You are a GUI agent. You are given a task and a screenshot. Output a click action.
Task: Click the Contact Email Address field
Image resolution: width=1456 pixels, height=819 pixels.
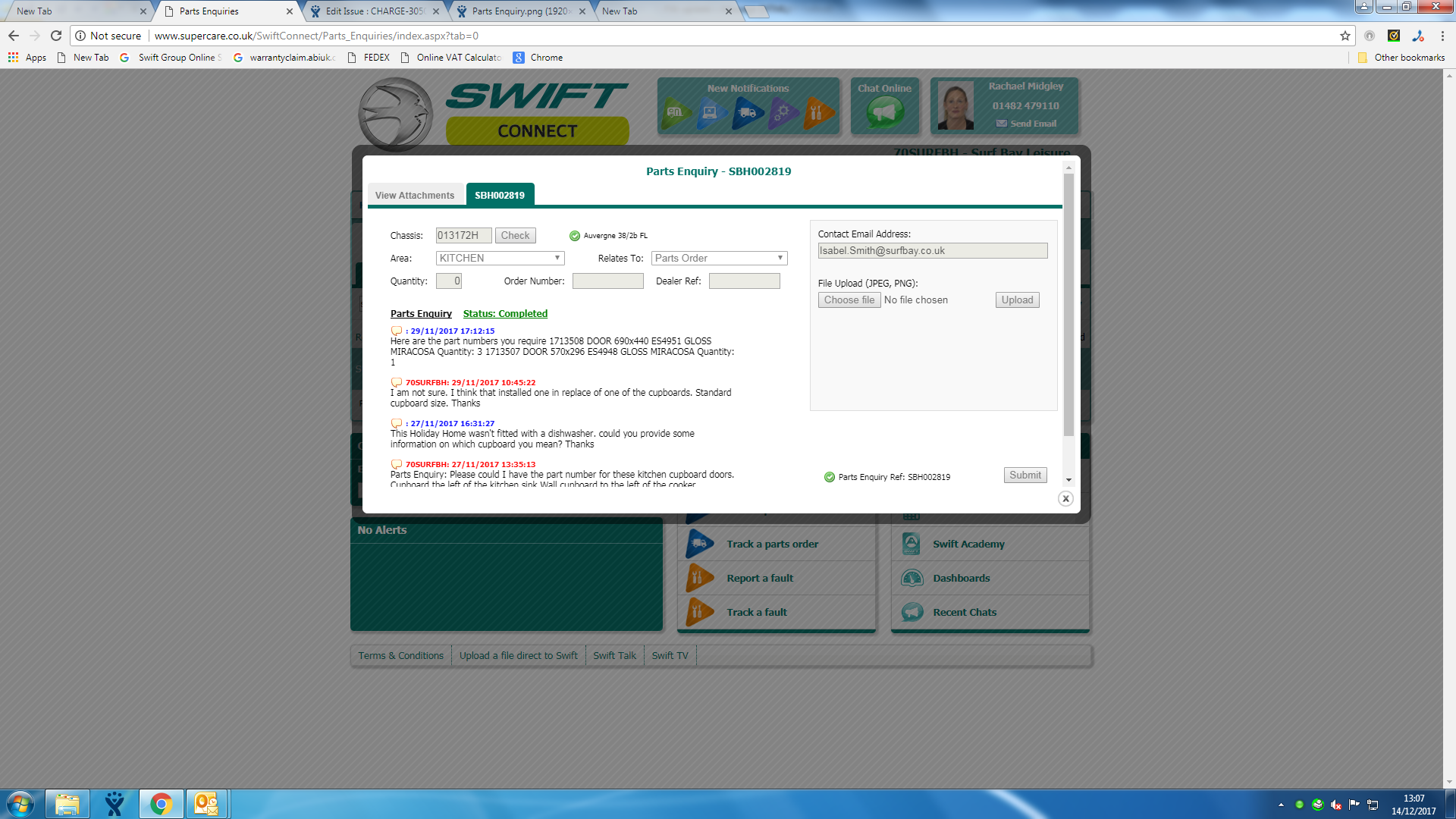click(x=932, y=251)
